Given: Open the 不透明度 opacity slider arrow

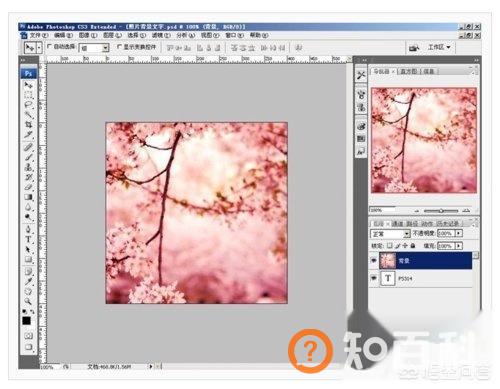Looking at the screenshot, I should 459,233.
